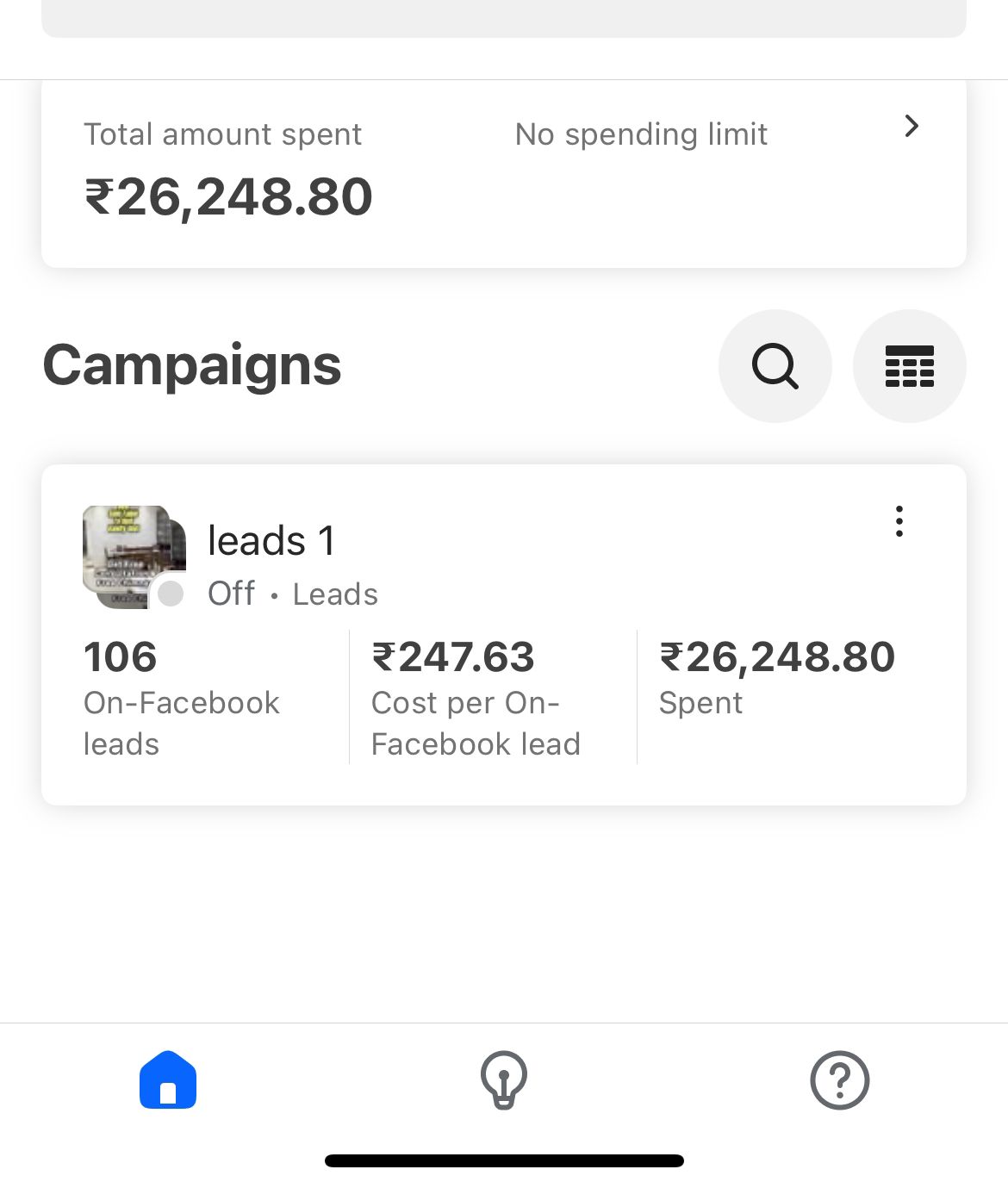Open the help question mark tab
Image resolution: width=1008 pixels, height=1188 pixels.
[x=840, y=1079]
